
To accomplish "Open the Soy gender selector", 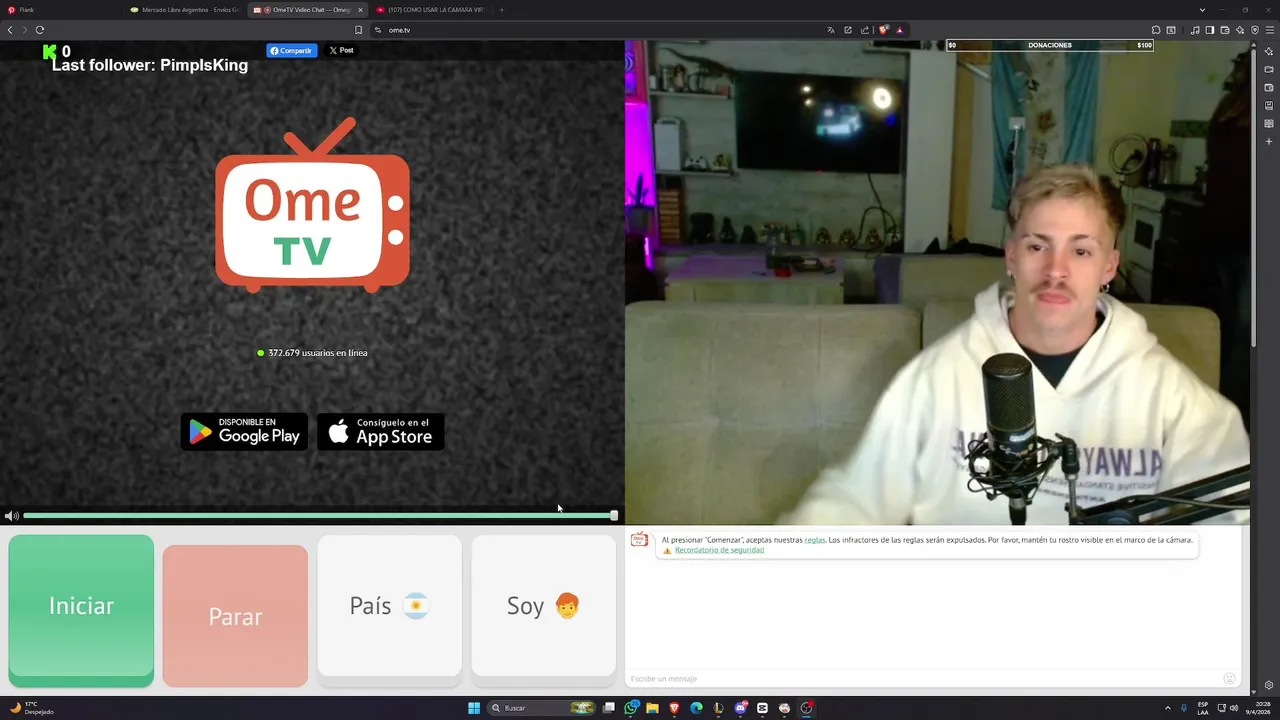I will 543,606.
